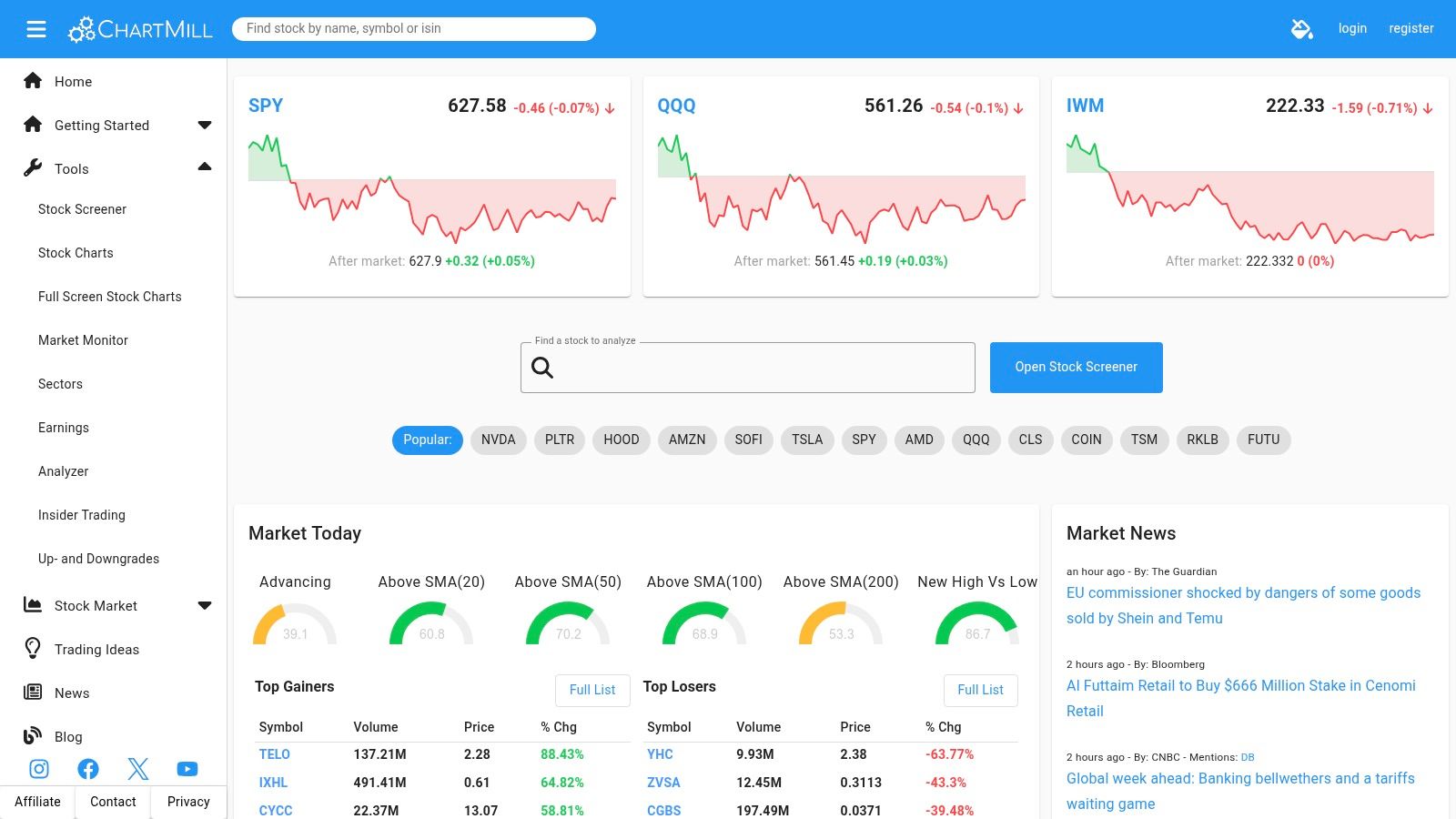
Task: Click the Privacy footer link
Action: coord(188,802)
